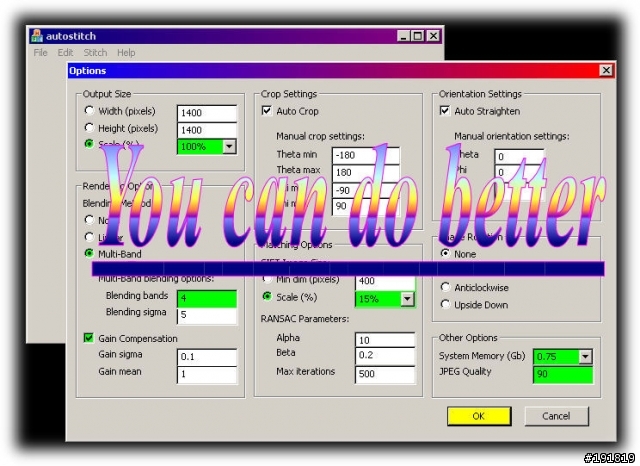Select the Upside Down rotation radio button

click(x=445, y=304)
